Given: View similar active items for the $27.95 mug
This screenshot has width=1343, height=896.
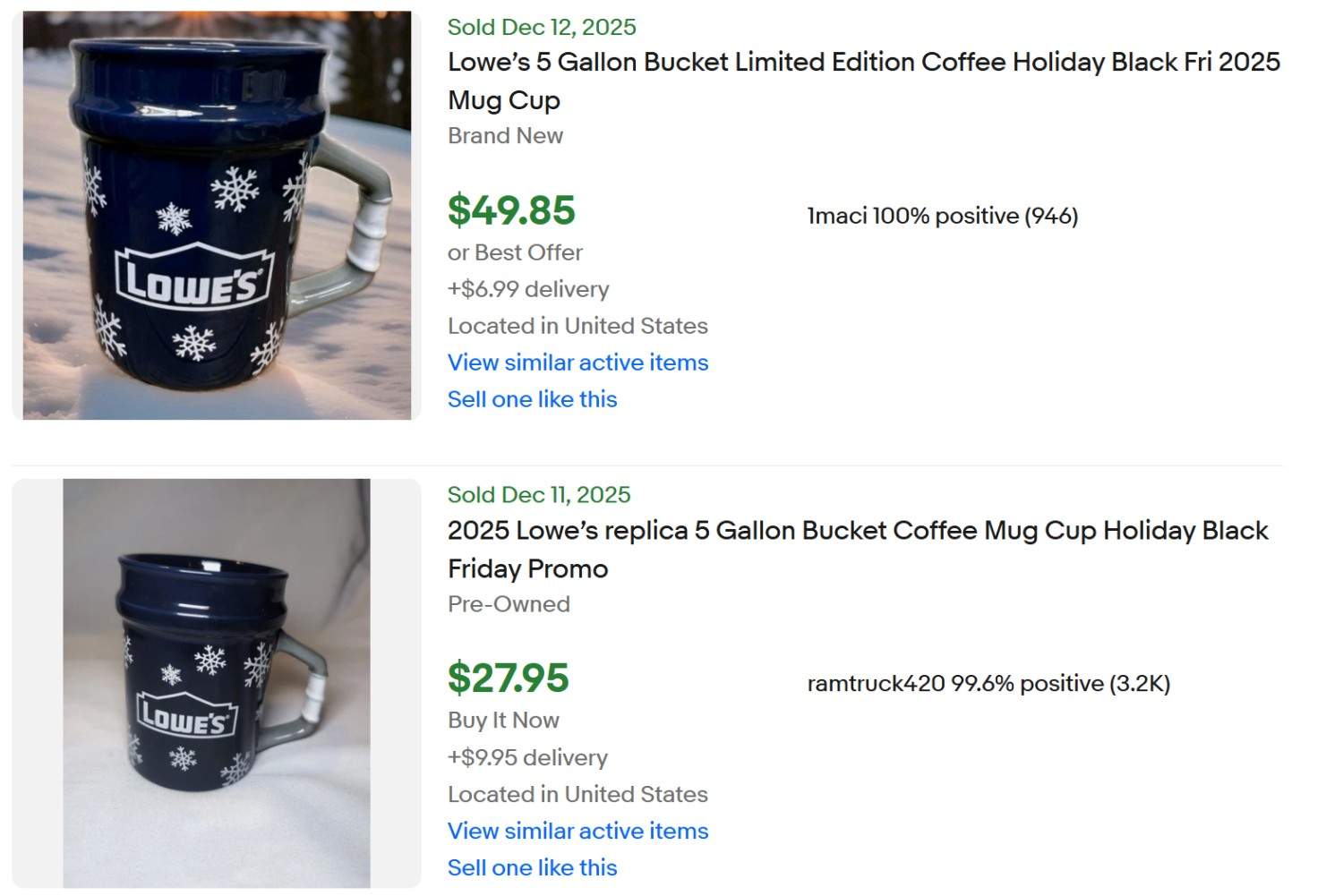Looking at the screenshot, I should [x=577, y=831].
